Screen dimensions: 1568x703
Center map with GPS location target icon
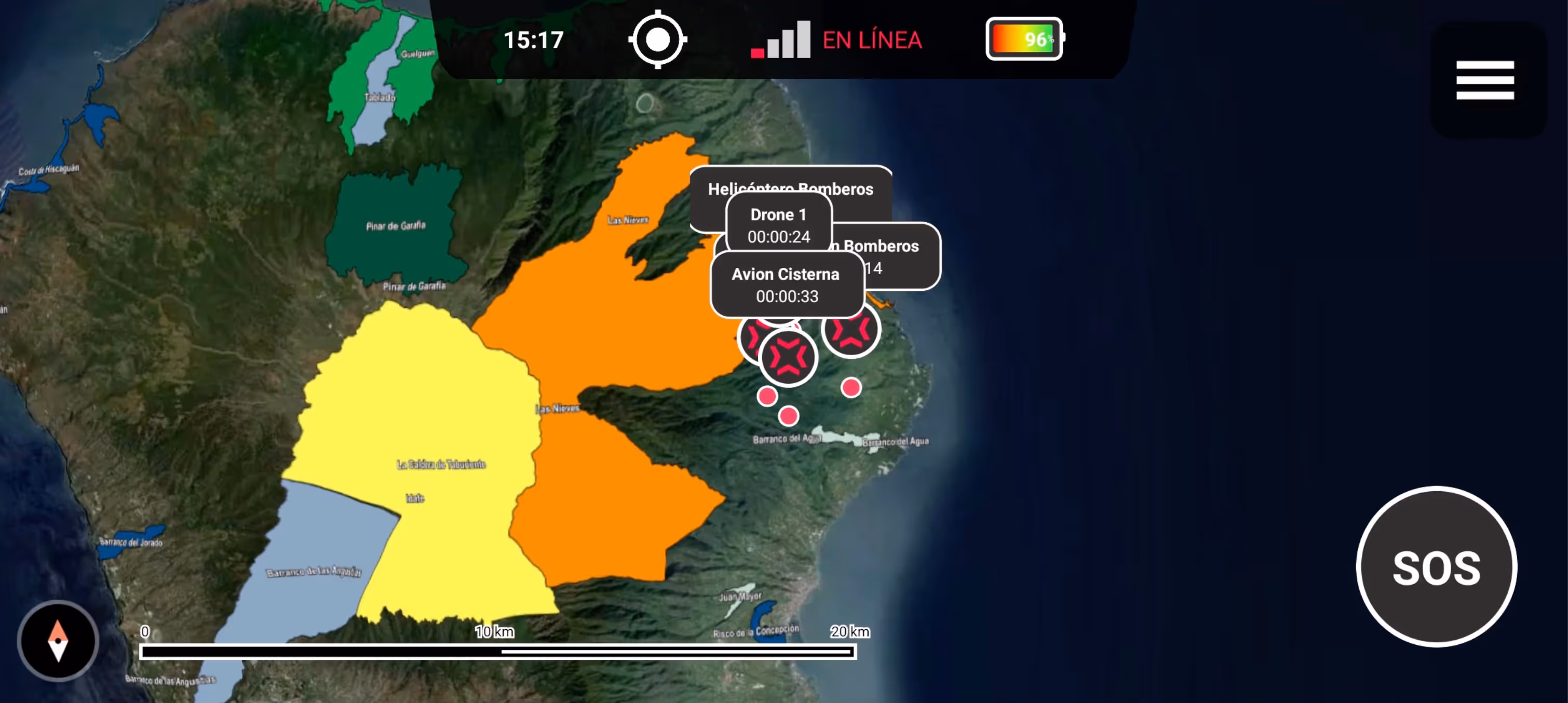pyautogui.click(x=657, y=39)
